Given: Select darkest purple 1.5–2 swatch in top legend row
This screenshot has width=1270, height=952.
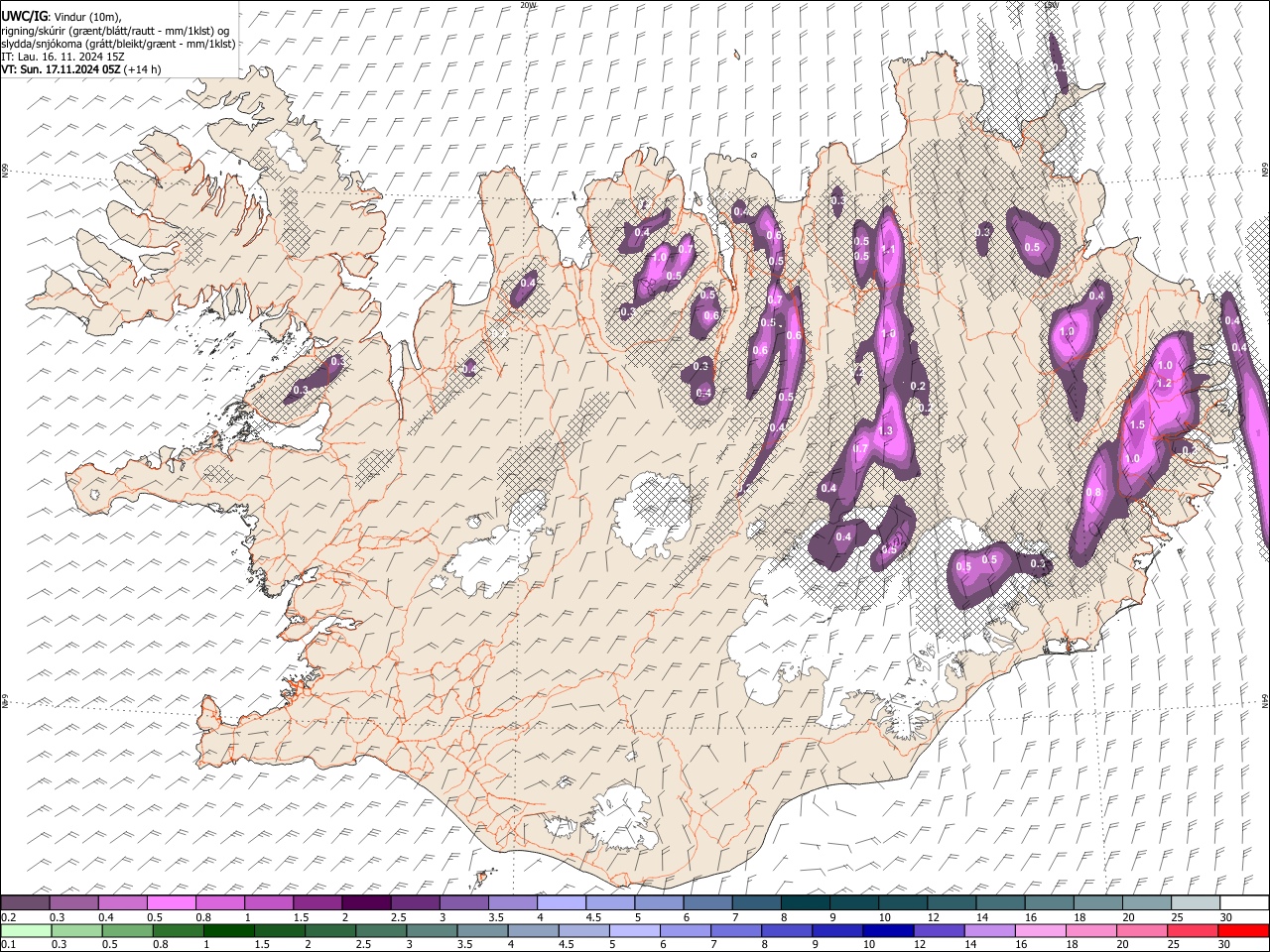Looking at the screenshot, I should tap(366, 902).
